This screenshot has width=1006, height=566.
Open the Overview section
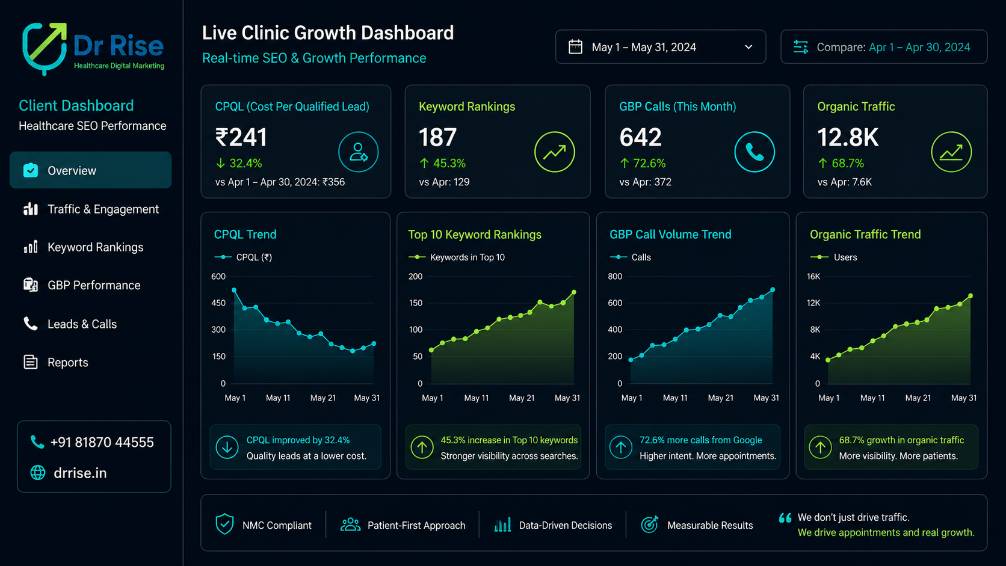(90, 170)
